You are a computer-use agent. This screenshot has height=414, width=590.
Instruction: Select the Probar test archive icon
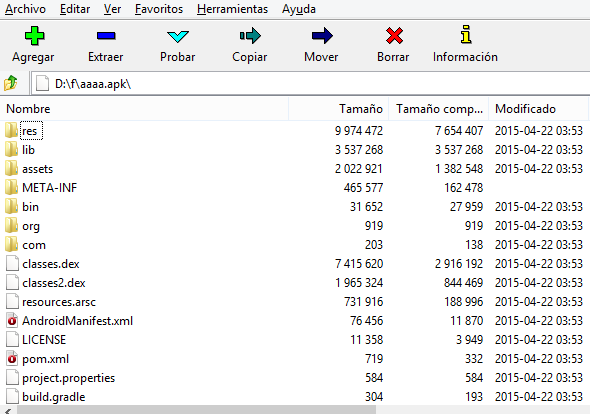click(178, 36)
